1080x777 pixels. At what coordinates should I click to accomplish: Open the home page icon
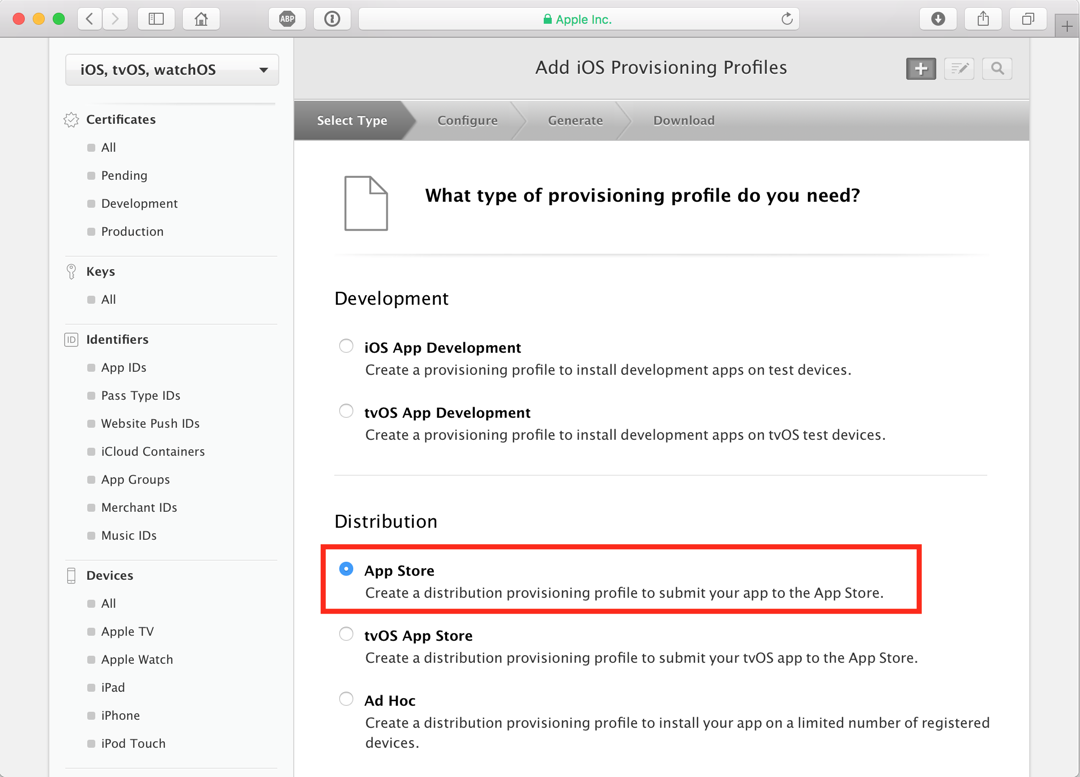click(201, 19)
